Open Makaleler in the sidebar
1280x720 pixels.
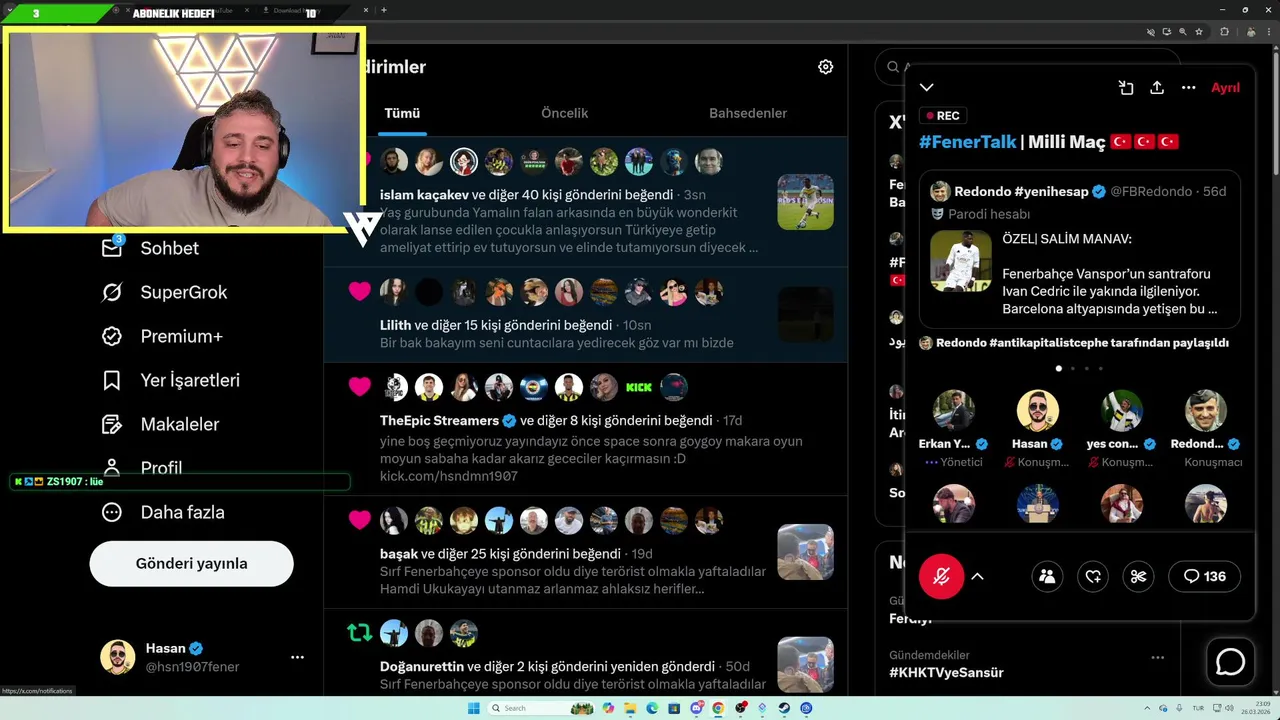click(159, 424)
